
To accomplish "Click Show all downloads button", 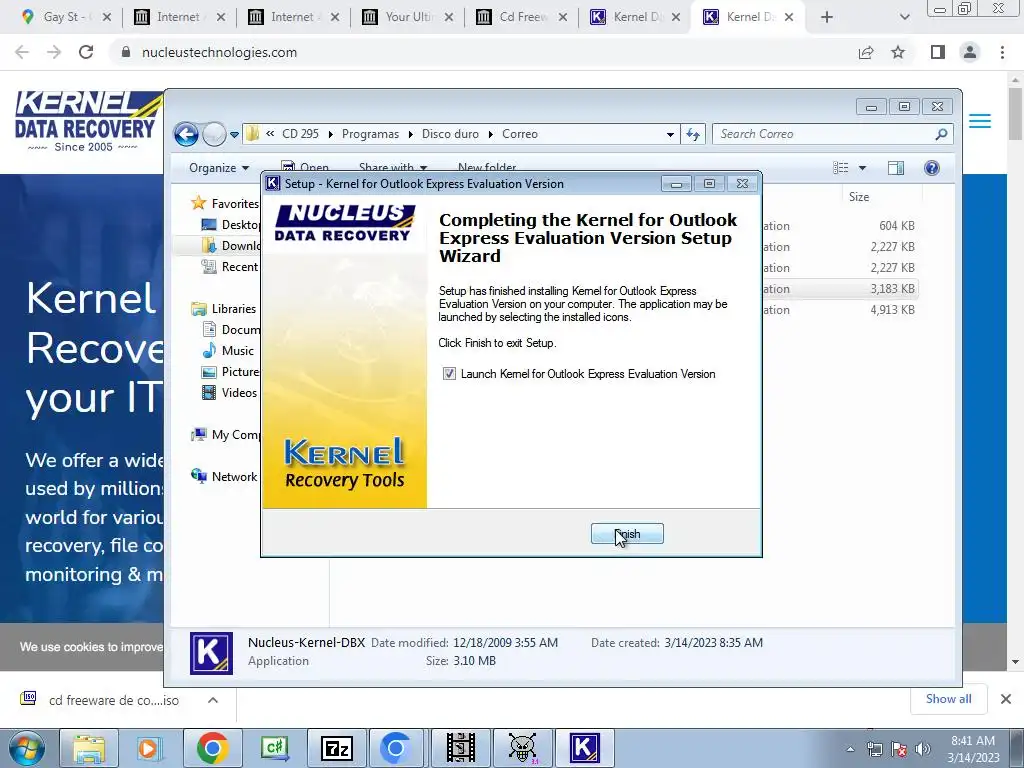I will click(x=948, y=699).
